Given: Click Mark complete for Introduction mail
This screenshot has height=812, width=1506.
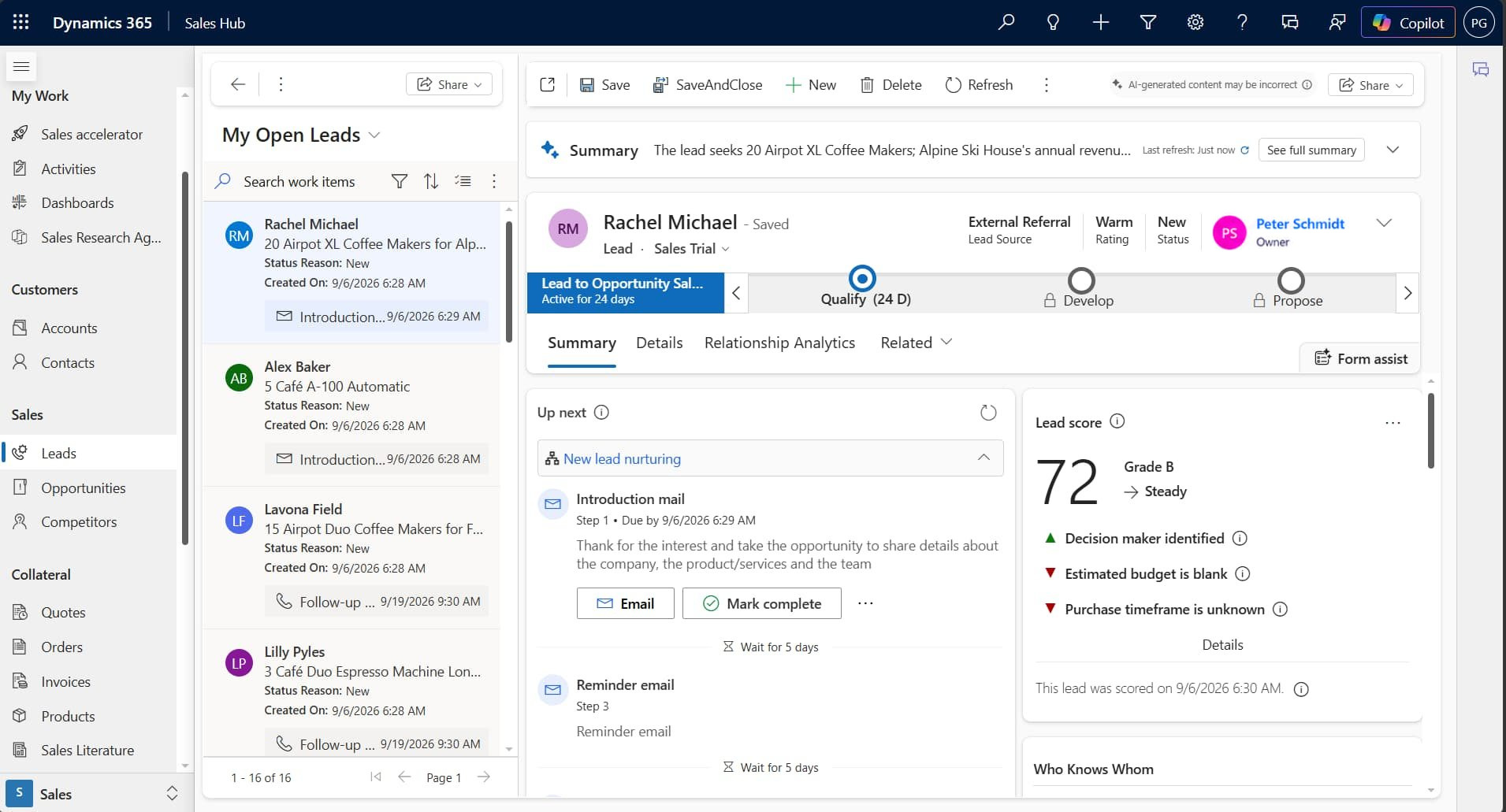Looking at the screenshot, I should click(761, 603).
